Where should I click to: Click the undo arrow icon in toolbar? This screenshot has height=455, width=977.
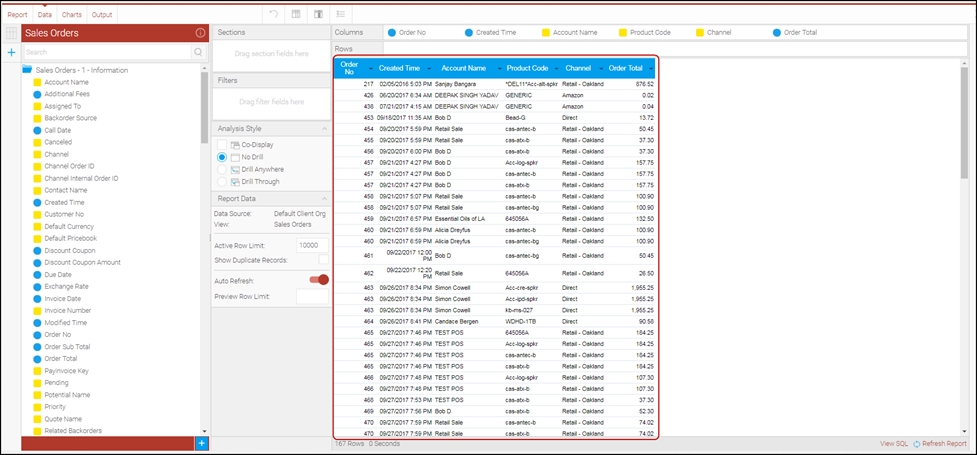click(x=274, y=14)
